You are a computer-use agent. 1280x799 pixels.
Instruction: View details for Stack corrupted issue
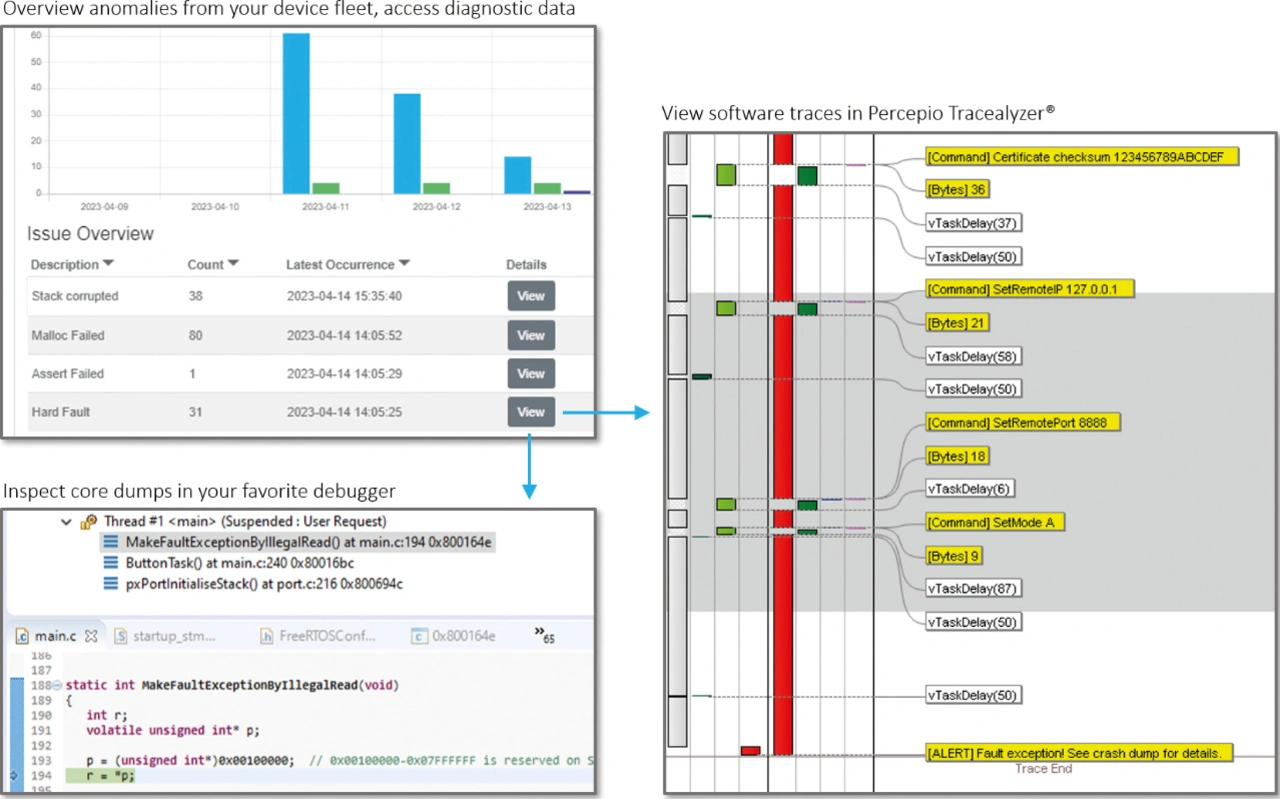[531, 296]
